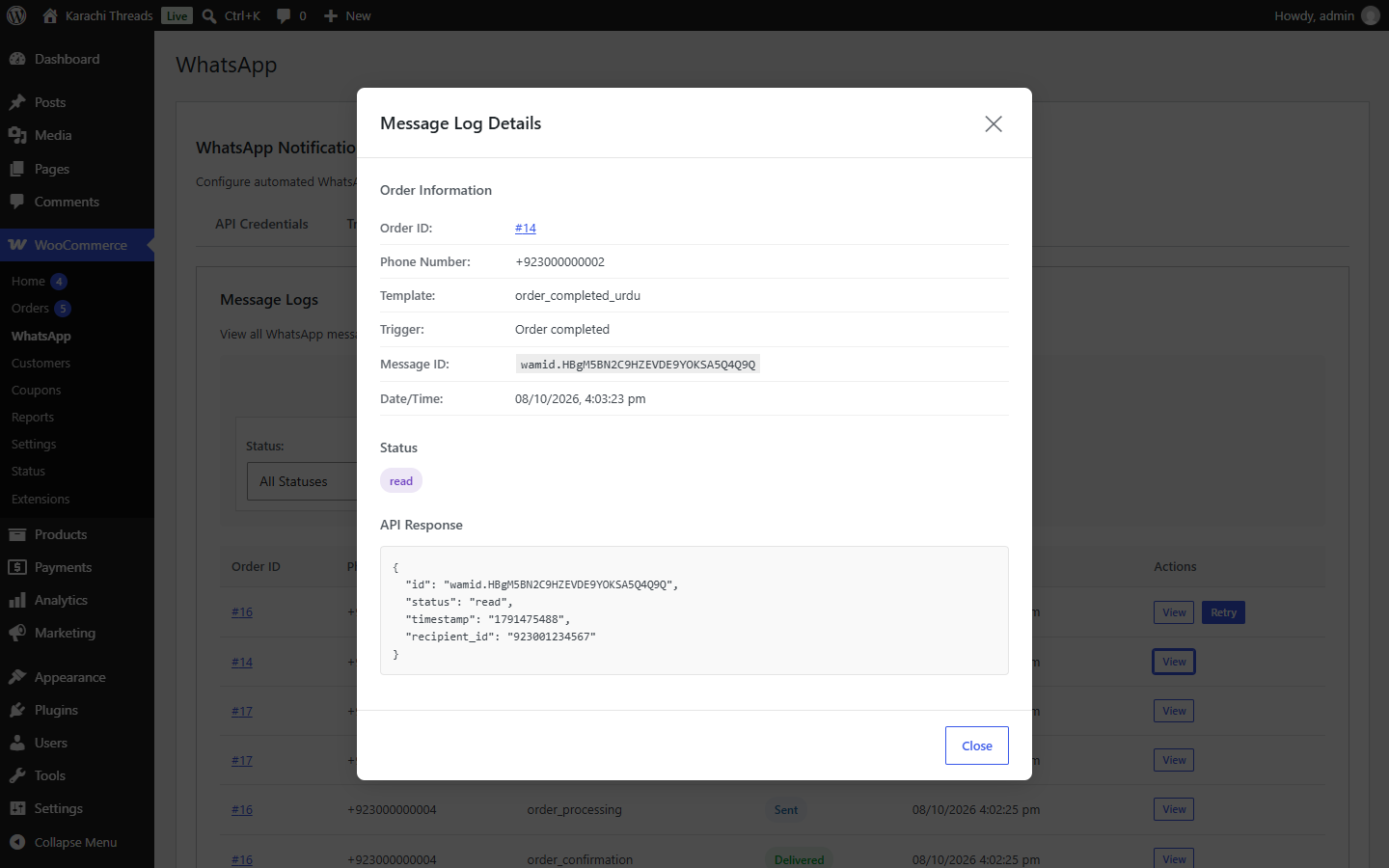The height and width of the screenshot is (868, 1389).
Task: Click the home icon beside Karachi Threads
Action: pyautogui.click(x=50, y=15)
